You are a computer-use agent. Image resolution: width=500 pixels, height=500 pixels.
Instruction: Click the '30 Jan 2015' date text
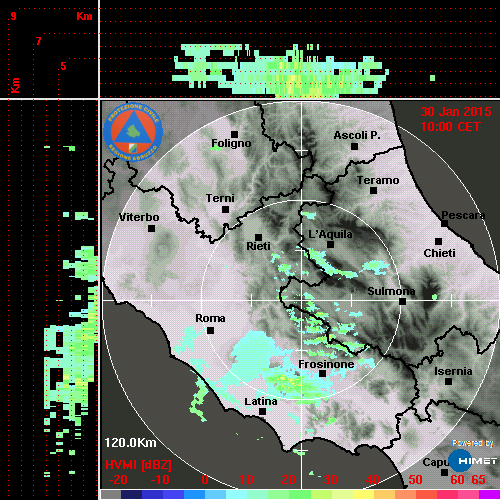(456, 112)
